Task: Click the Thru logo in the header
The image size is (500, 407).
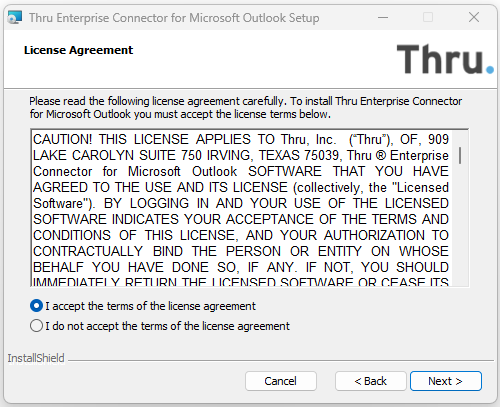Action: point(445,59)
